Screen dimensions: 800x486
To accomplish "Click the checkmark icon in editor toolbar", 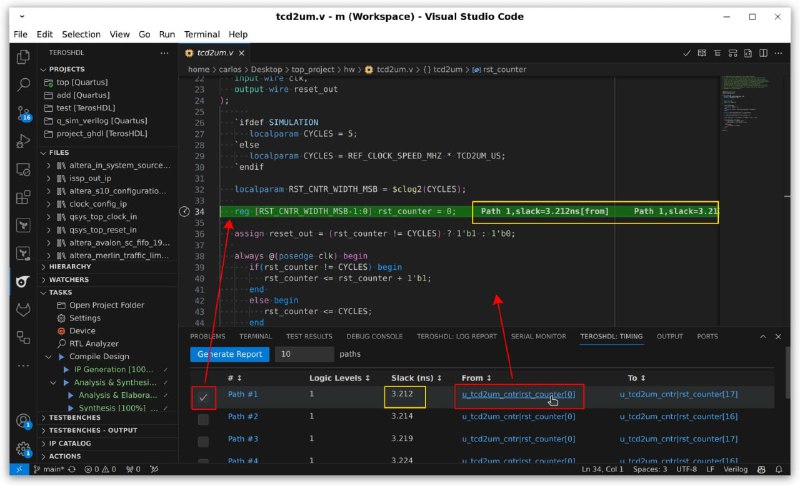I will click(687, 53).
